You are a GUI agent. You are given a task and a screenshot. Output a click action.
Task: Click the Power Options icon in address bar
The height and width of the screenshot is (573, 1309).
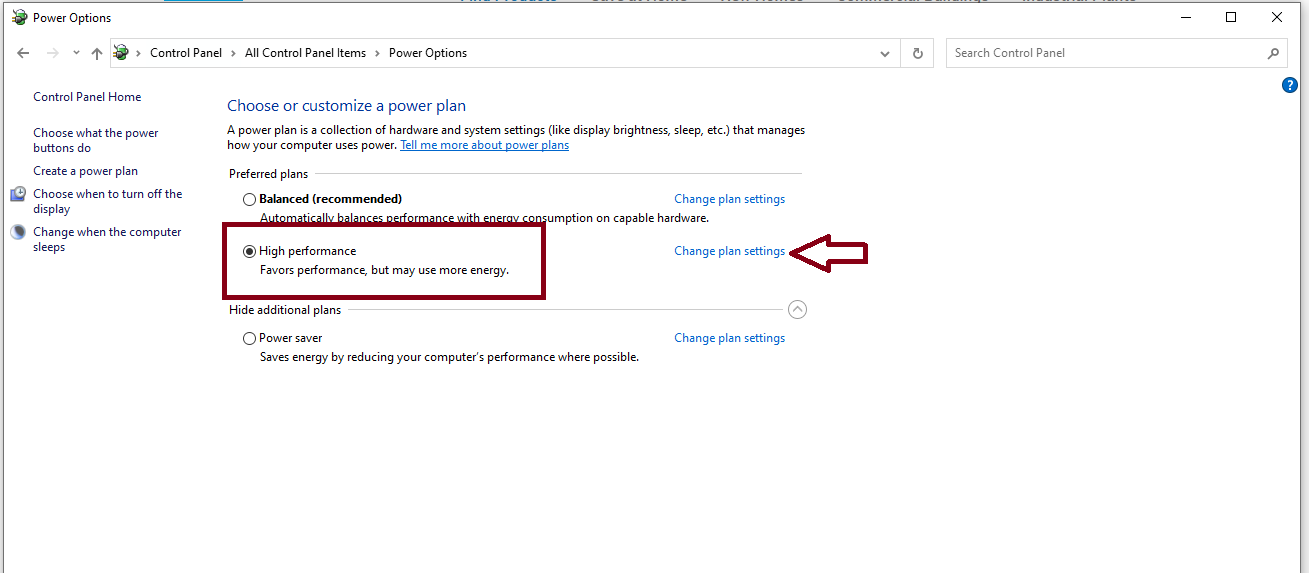(122, 53)
